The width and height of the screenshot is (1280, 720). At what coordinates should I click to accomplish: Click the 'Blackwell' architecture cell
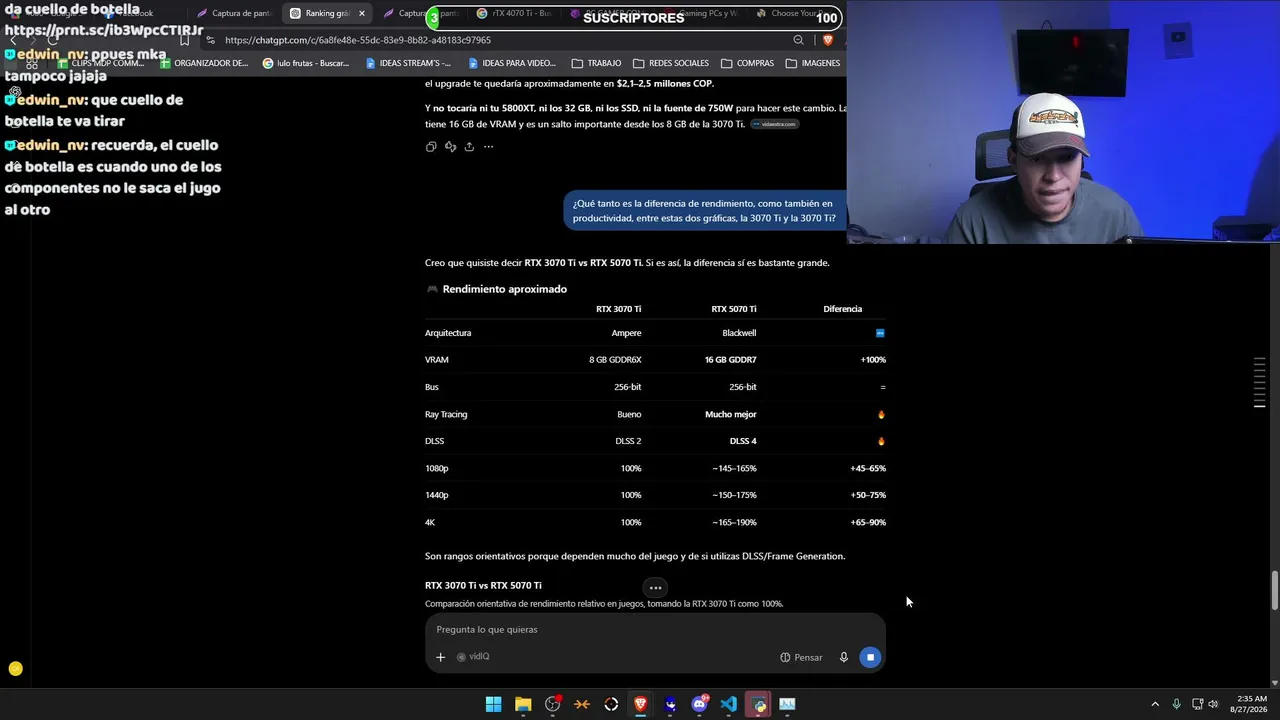click(739, 333)
